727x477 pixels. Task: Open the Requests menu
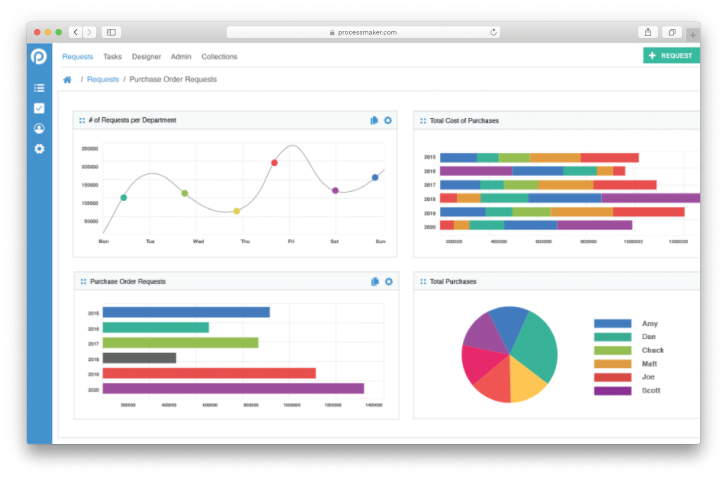(77, 57)
